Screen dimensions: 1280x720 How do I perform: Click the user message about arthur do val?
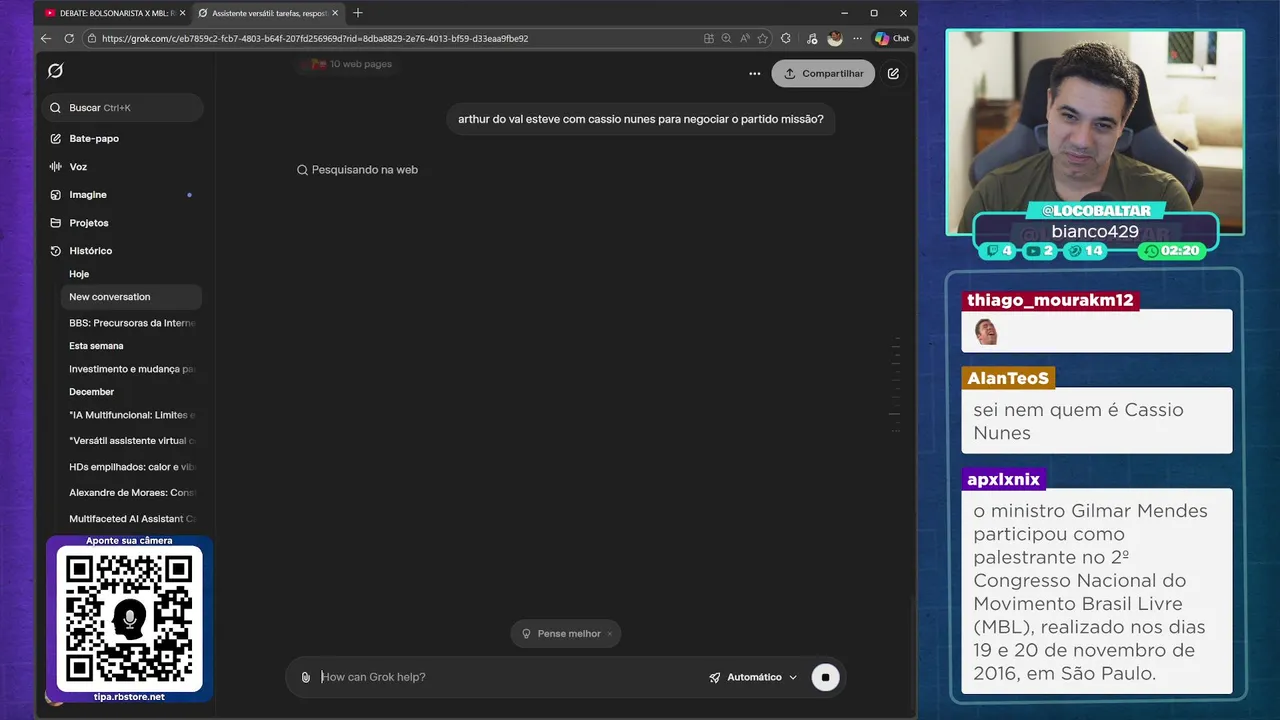click(641, 120)
